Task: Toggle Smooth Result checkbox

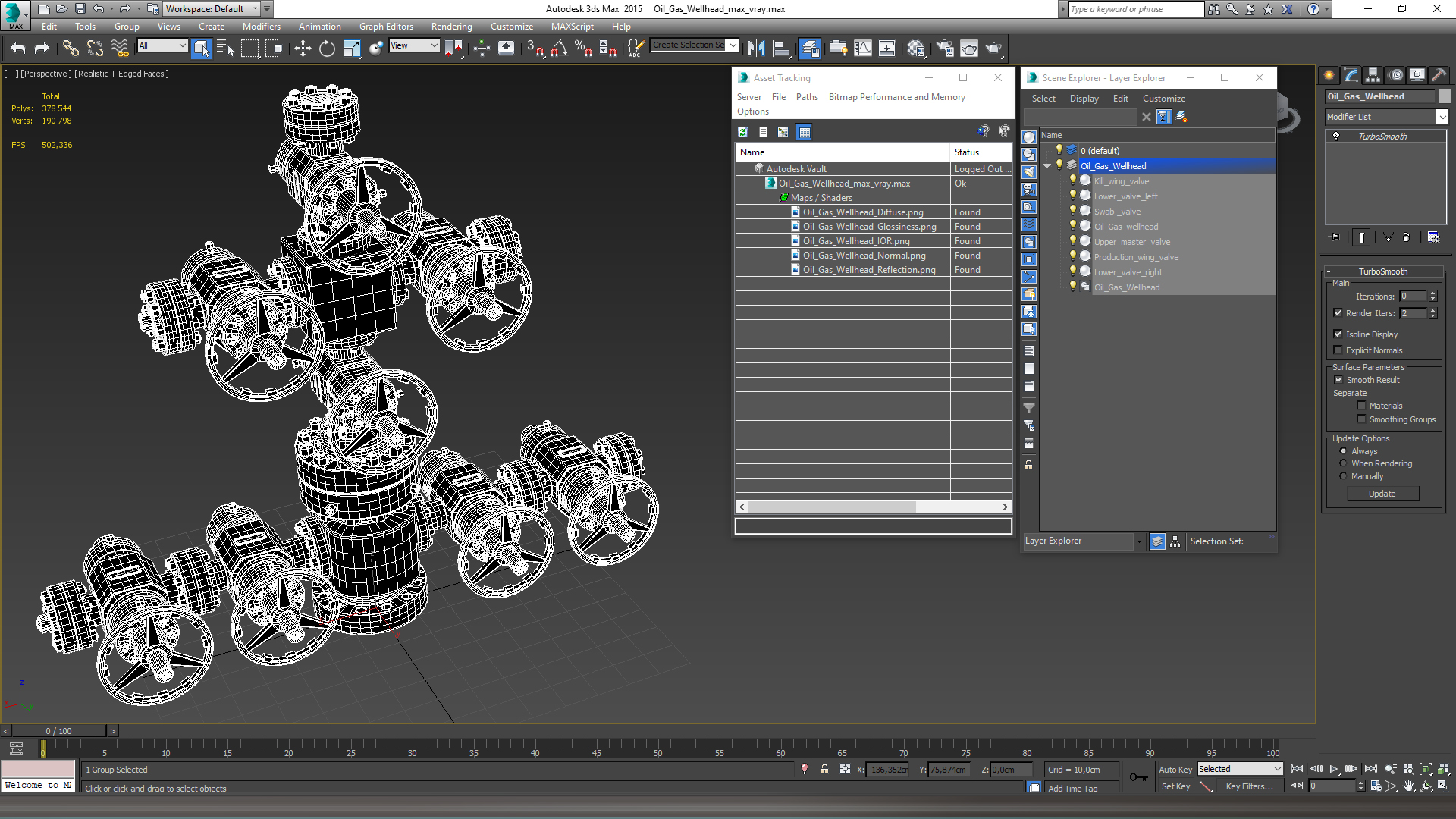Action: 1338,379
